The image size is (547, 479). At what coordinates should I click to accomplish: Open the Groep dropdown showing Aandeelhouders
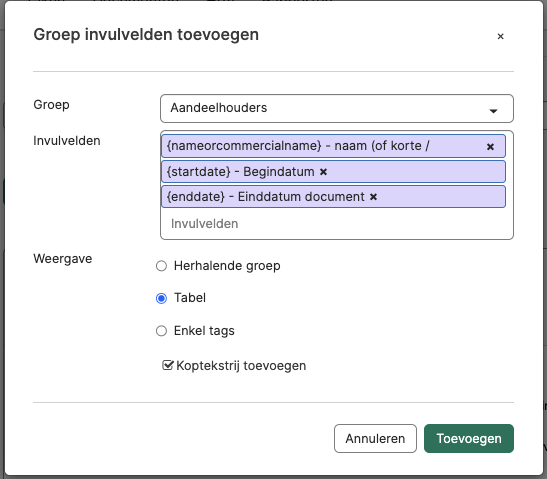(337, 108)
